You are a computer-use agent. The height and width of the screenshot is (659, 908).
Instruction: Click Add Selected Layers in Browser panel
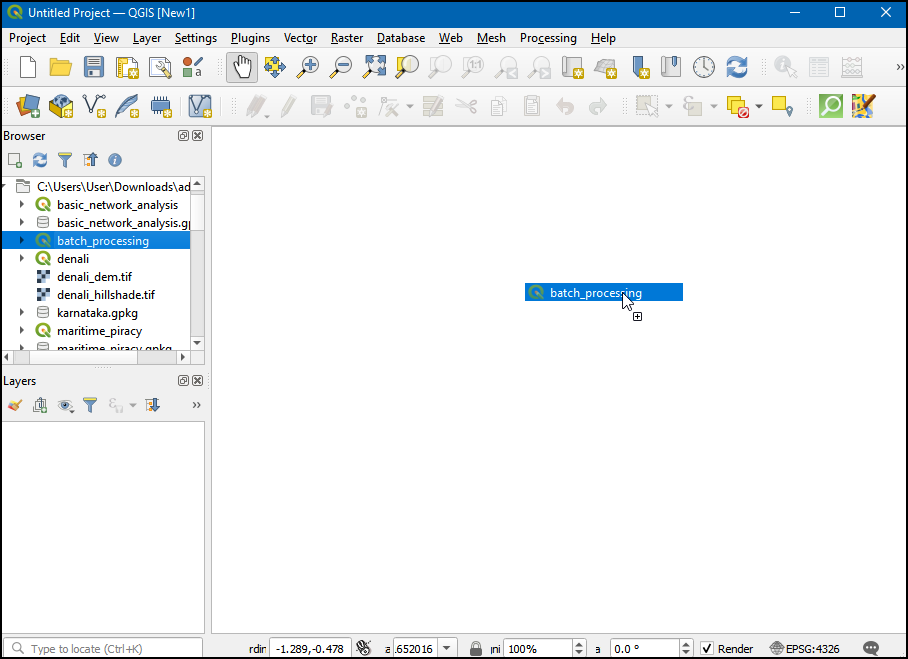click(15, 160)
